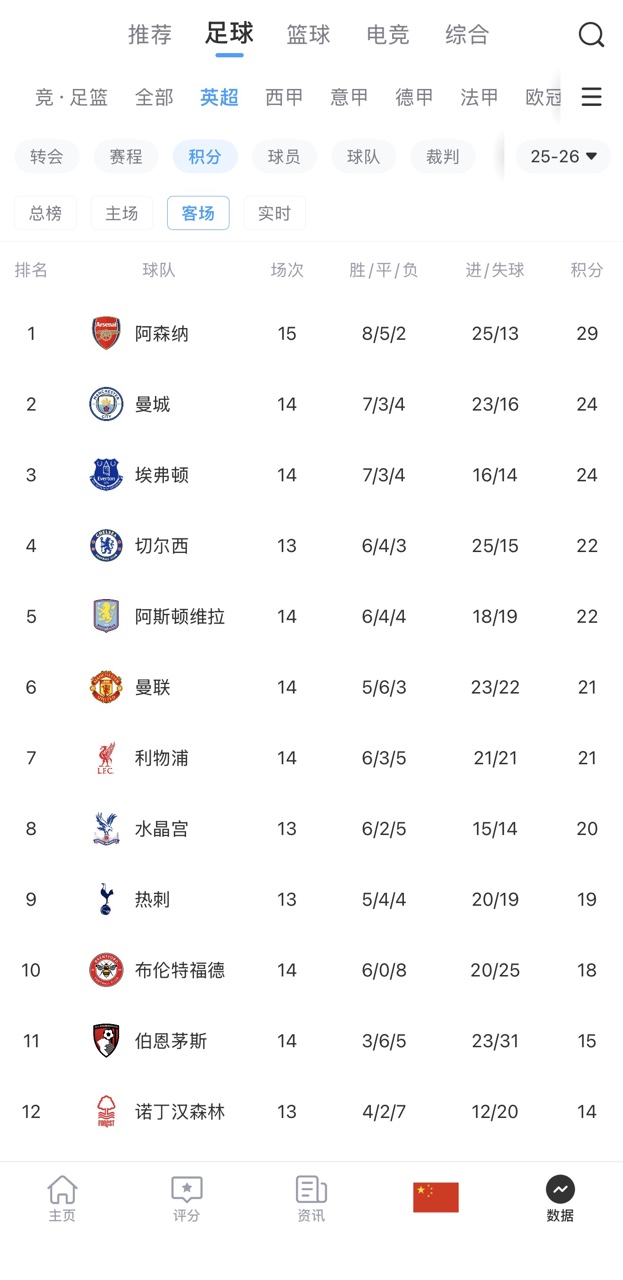The height and width of the screenshot is (1280, 623).
Task: Open the hamburger league list menu
Action: tap(591, 97)
